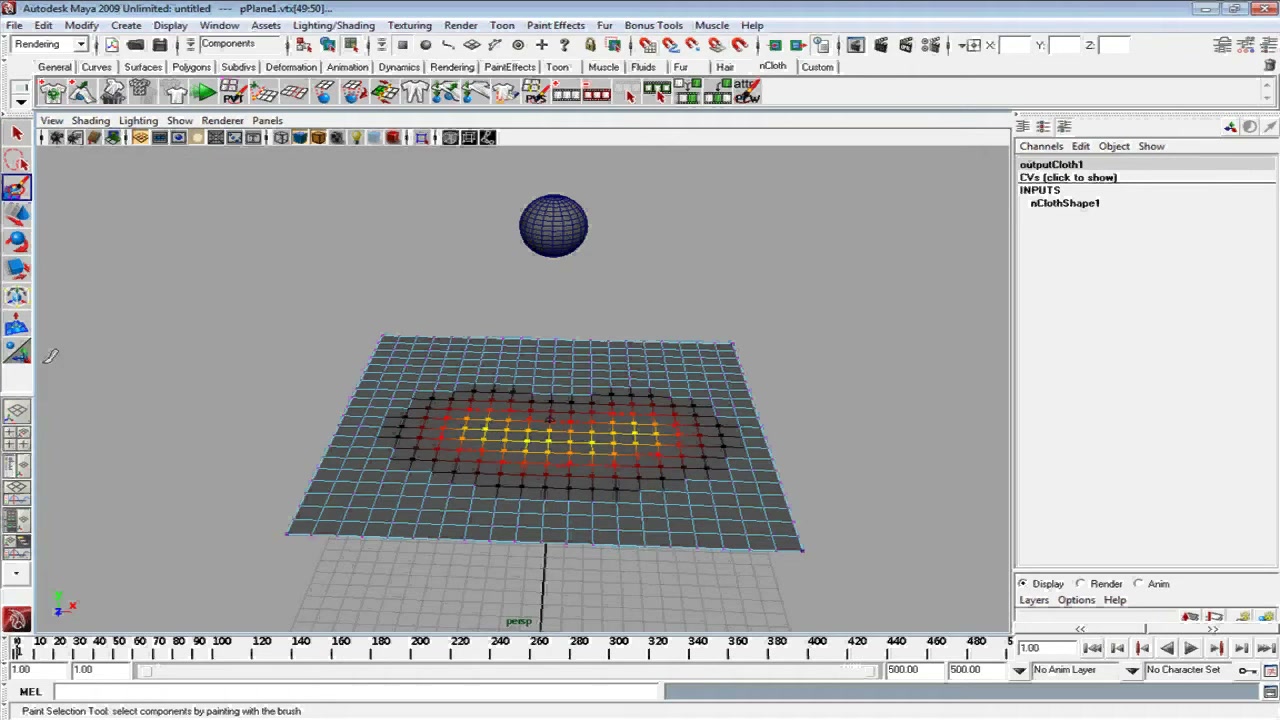1280x720 pixels.
Task: Click the green play arrow shelf icon
Action: point(204,92)
